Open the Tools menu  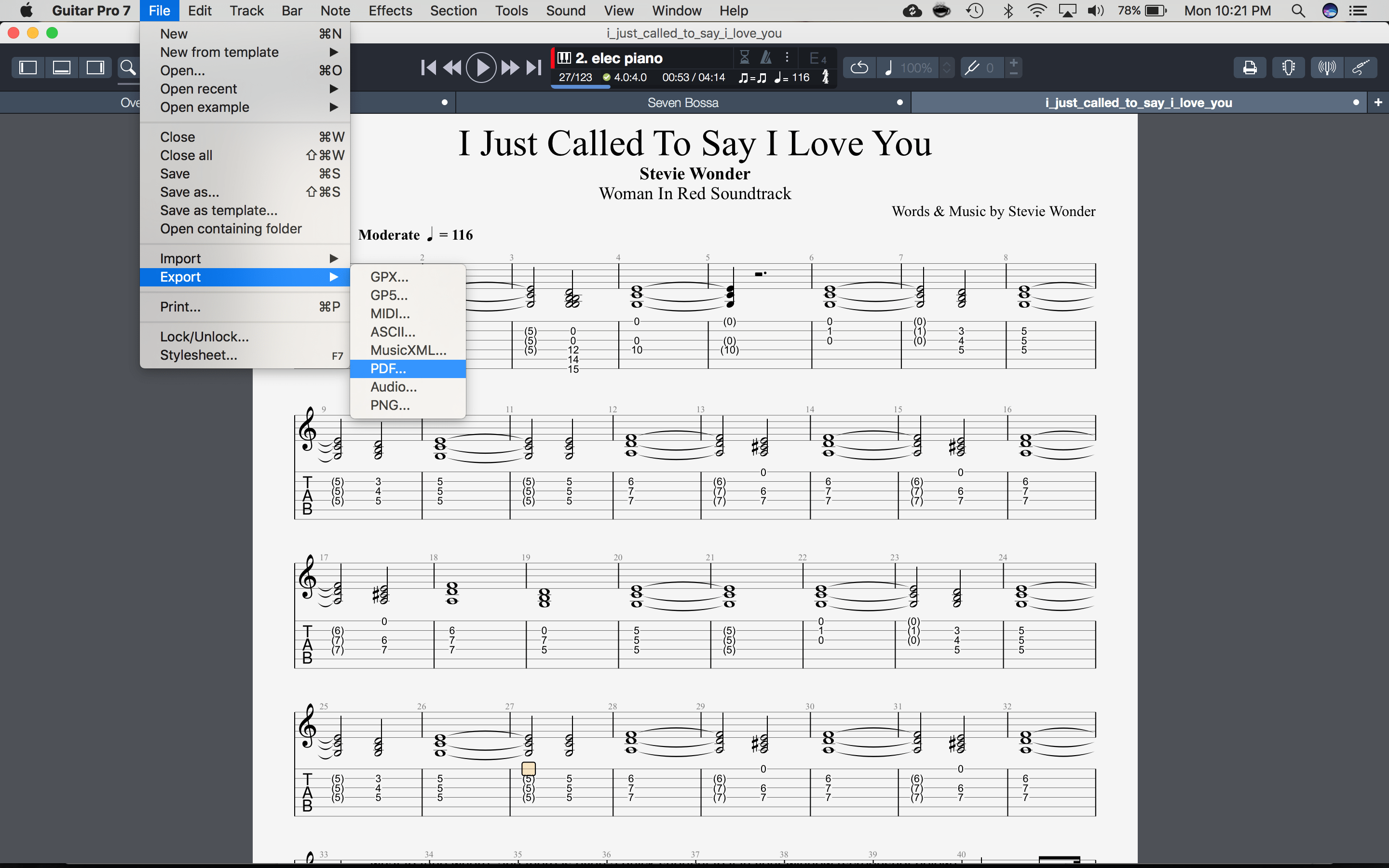tap(511, 11)
